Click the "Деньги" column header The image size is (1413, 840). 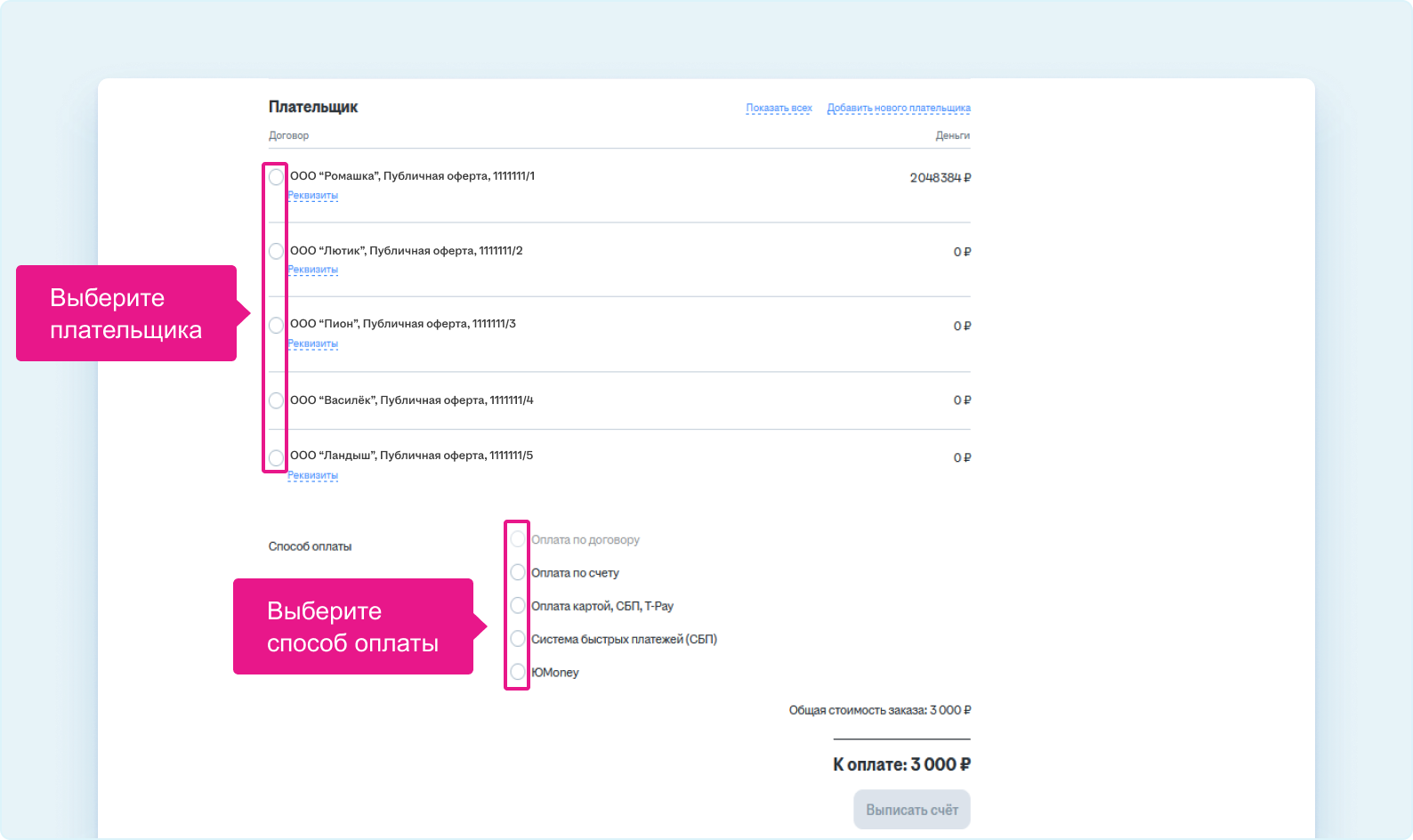click(x=952, y=135)
